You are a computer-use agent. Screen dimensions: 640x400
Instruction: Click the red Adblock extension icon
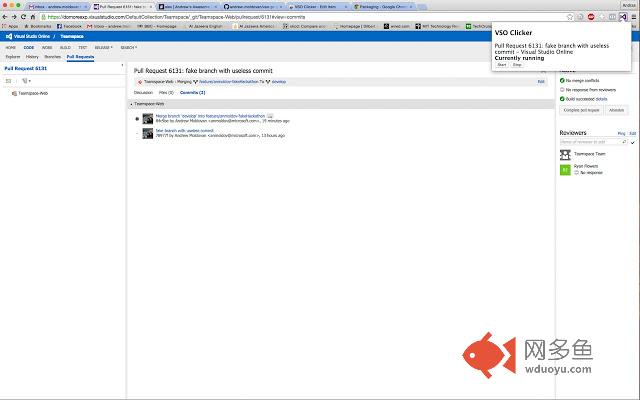coord(591,17)
